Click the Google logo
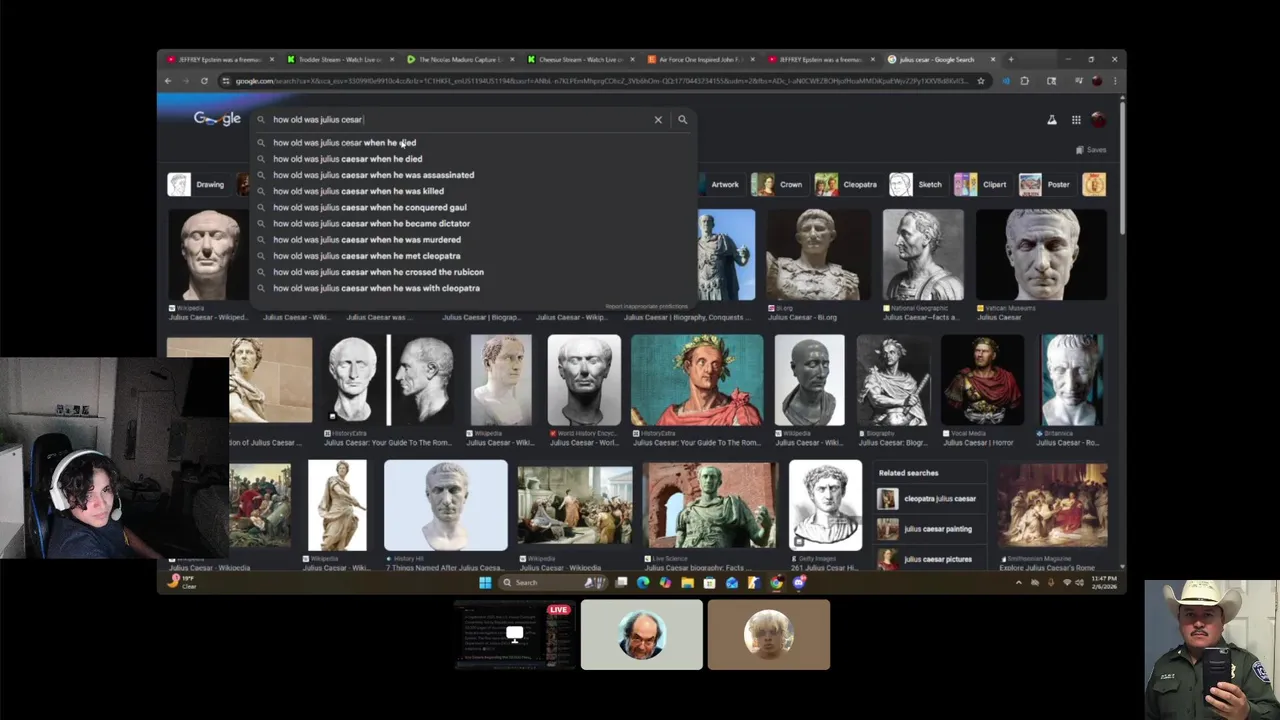 point(217,119)
